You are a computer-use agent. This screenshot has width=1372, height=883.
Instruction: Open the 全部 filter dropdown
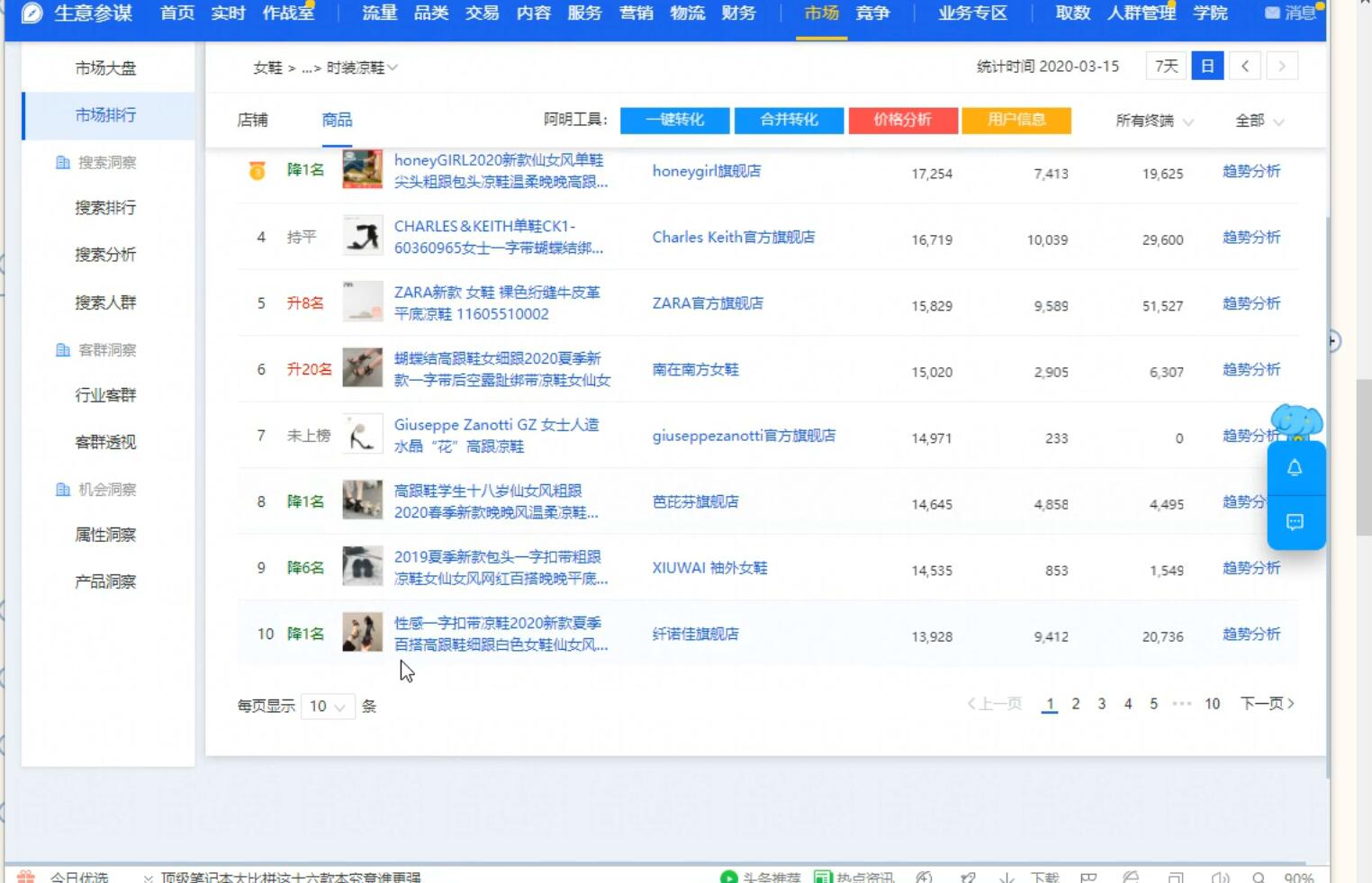pos(1259,121)
